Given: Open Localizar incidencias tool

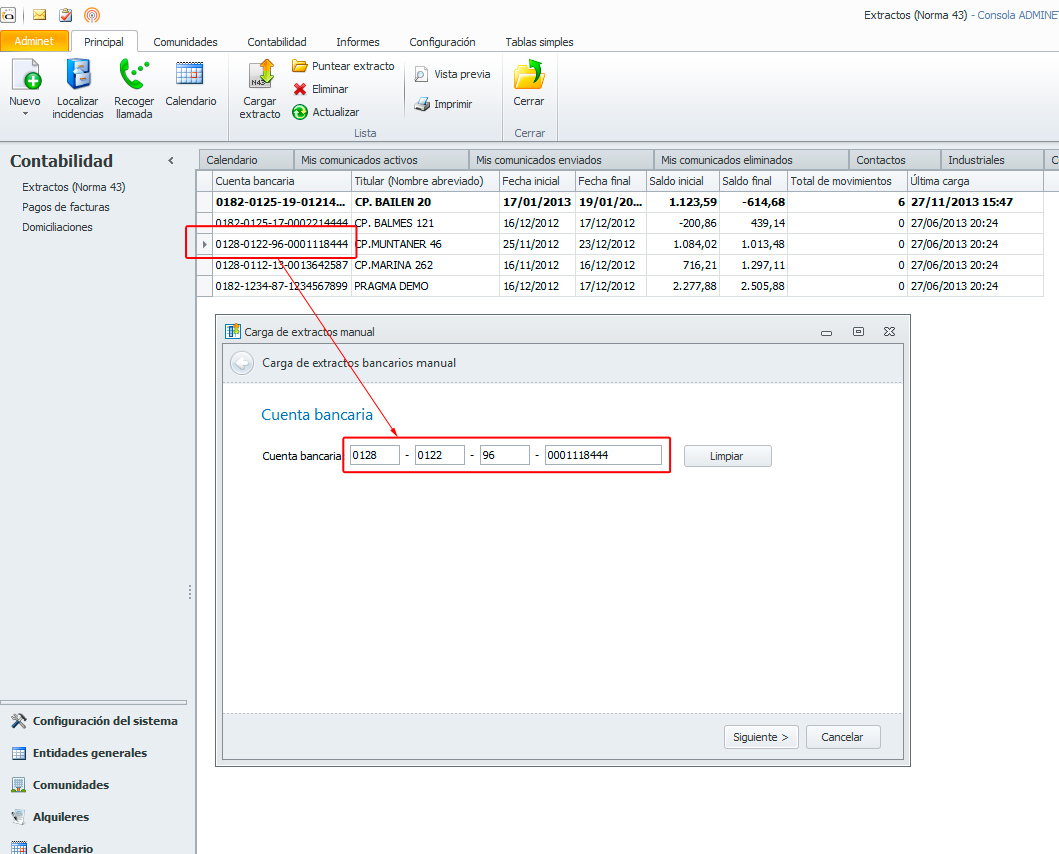Looking at the screenshot, I should 78,76.
